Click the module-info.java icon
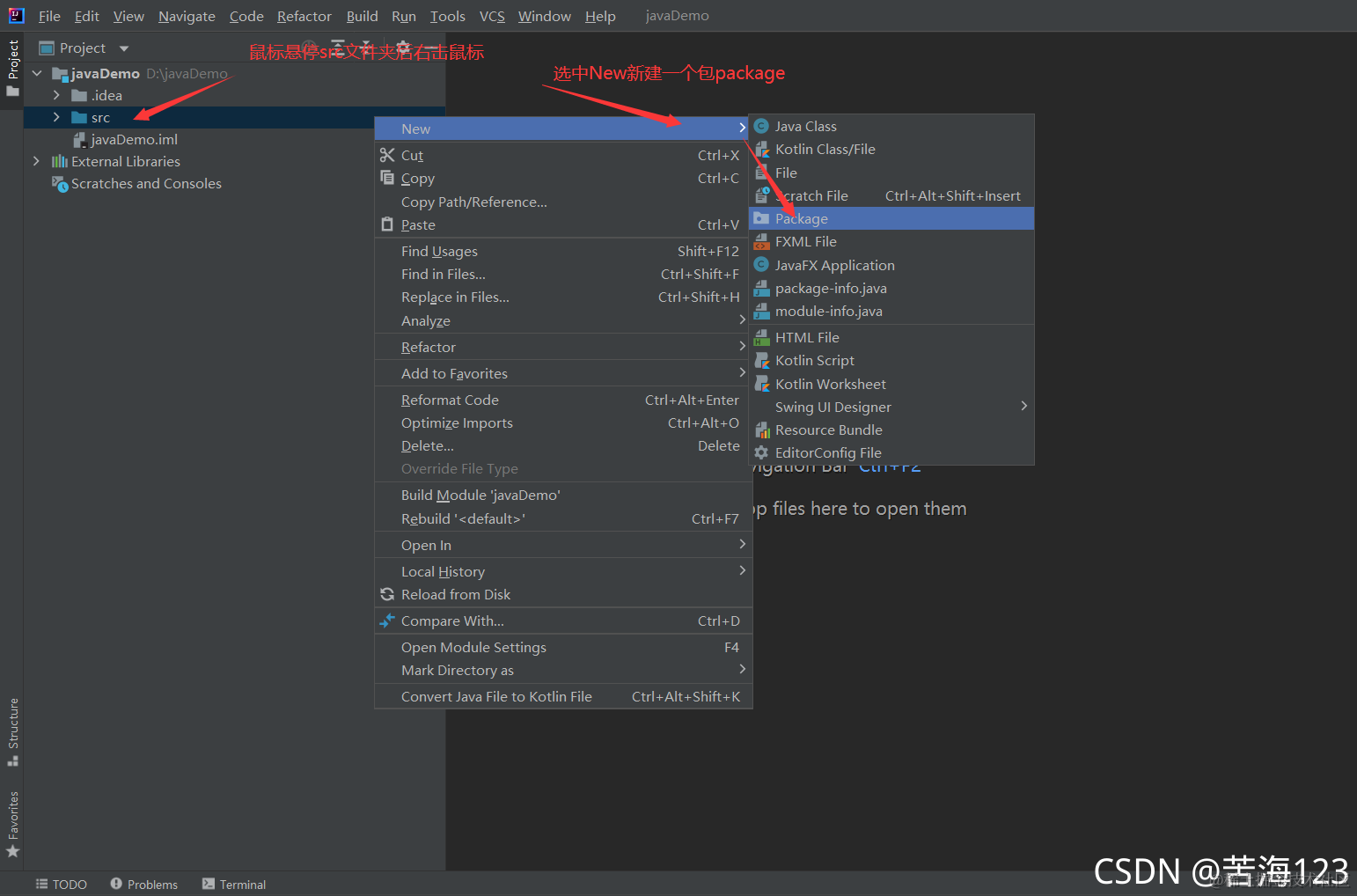The height and width of the screenshot is (896, 1357). [x=762, y=311]
